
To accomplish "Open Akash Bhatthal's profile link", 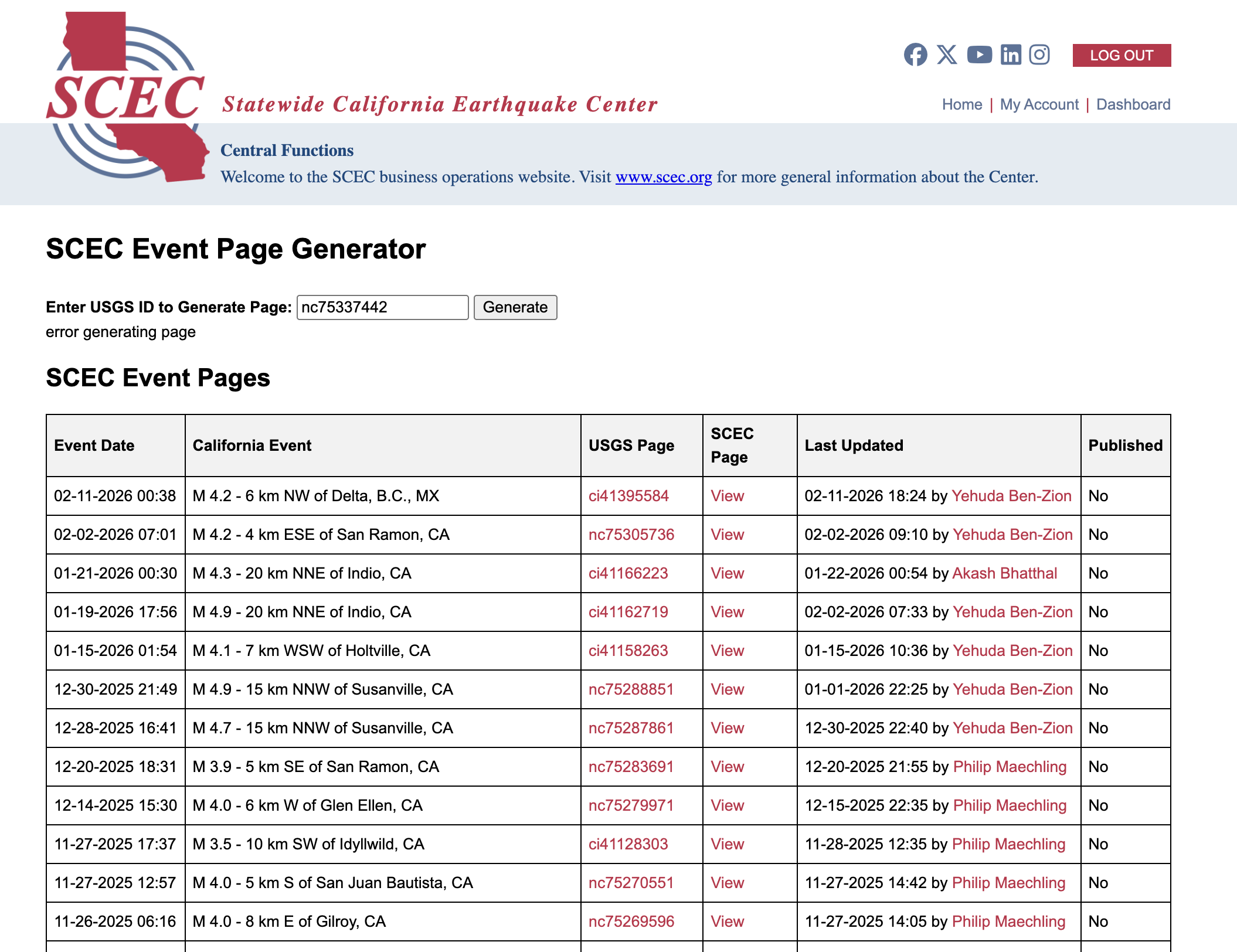I will click(1004, 573).
